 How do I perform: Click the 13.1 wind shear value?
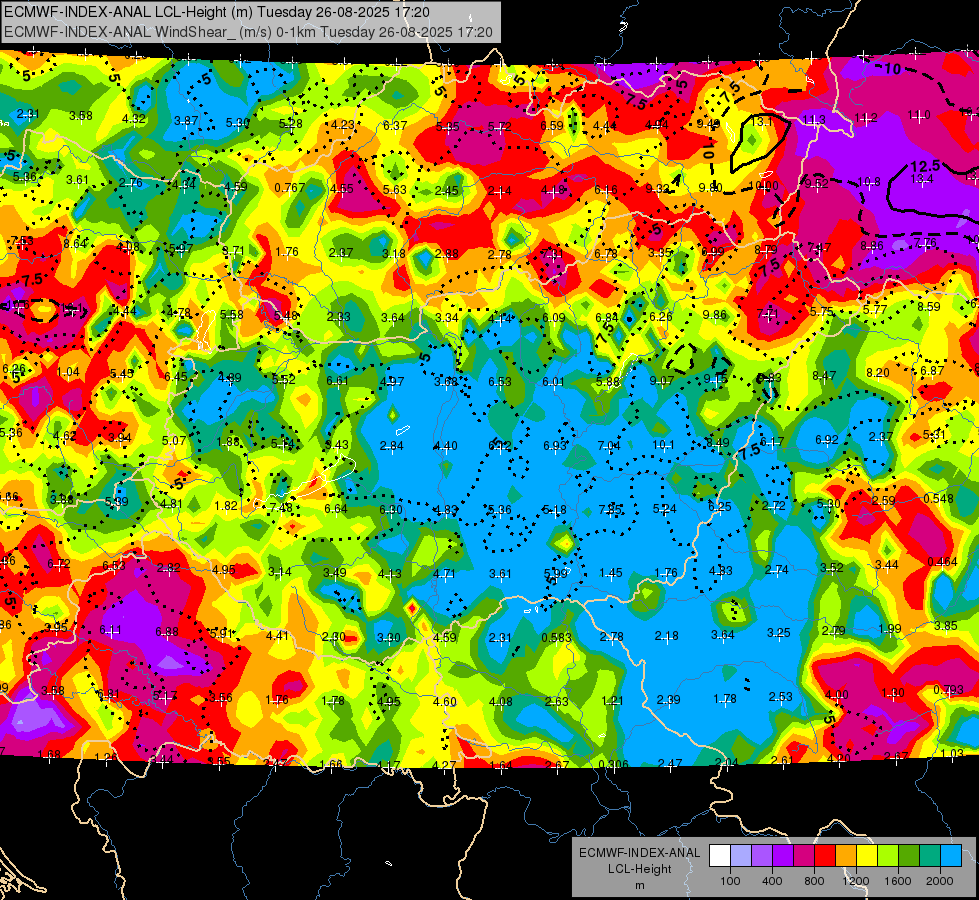tap(762, 121)
